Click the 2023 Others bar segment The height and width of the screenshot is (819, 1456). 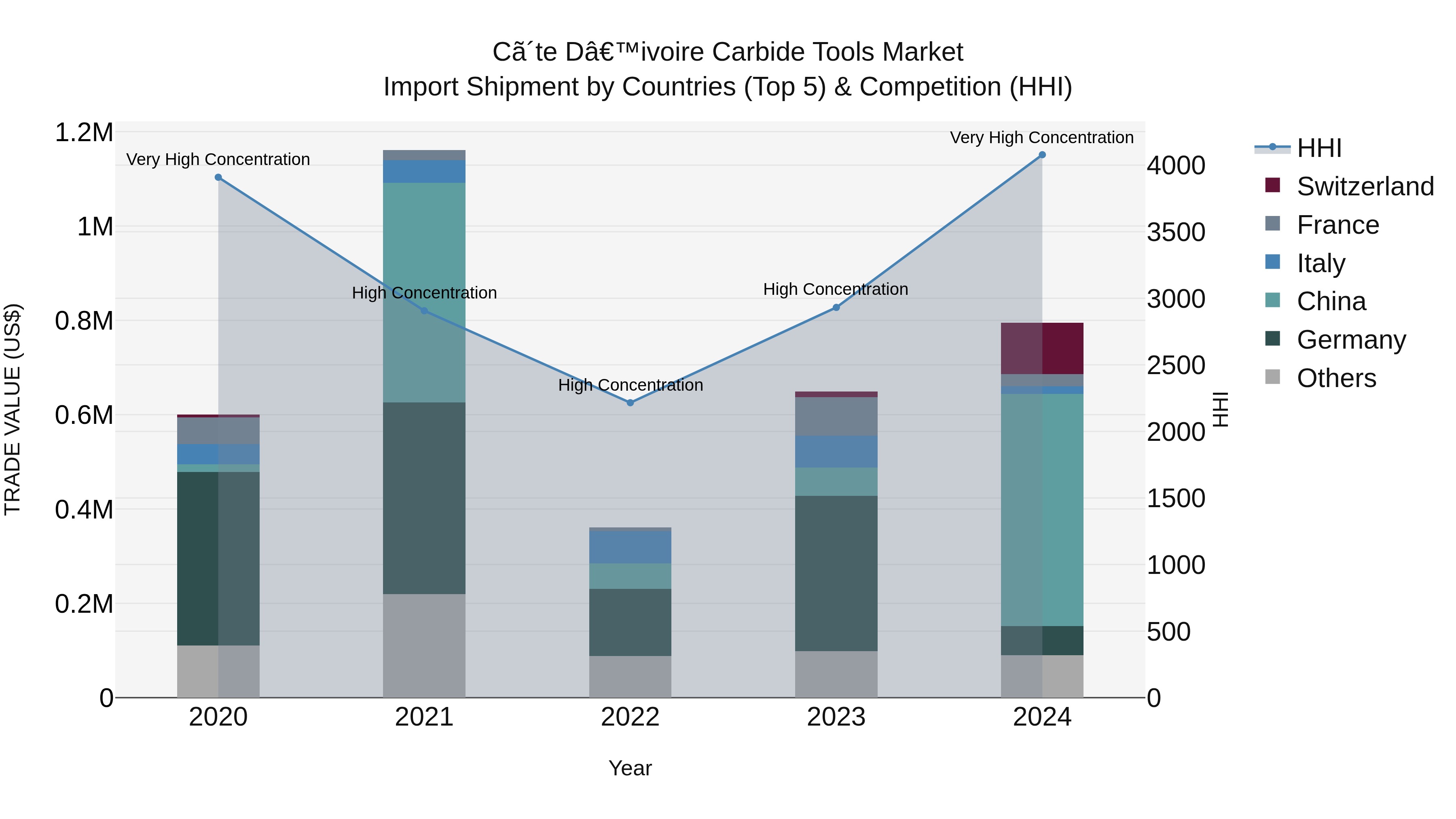836,674
